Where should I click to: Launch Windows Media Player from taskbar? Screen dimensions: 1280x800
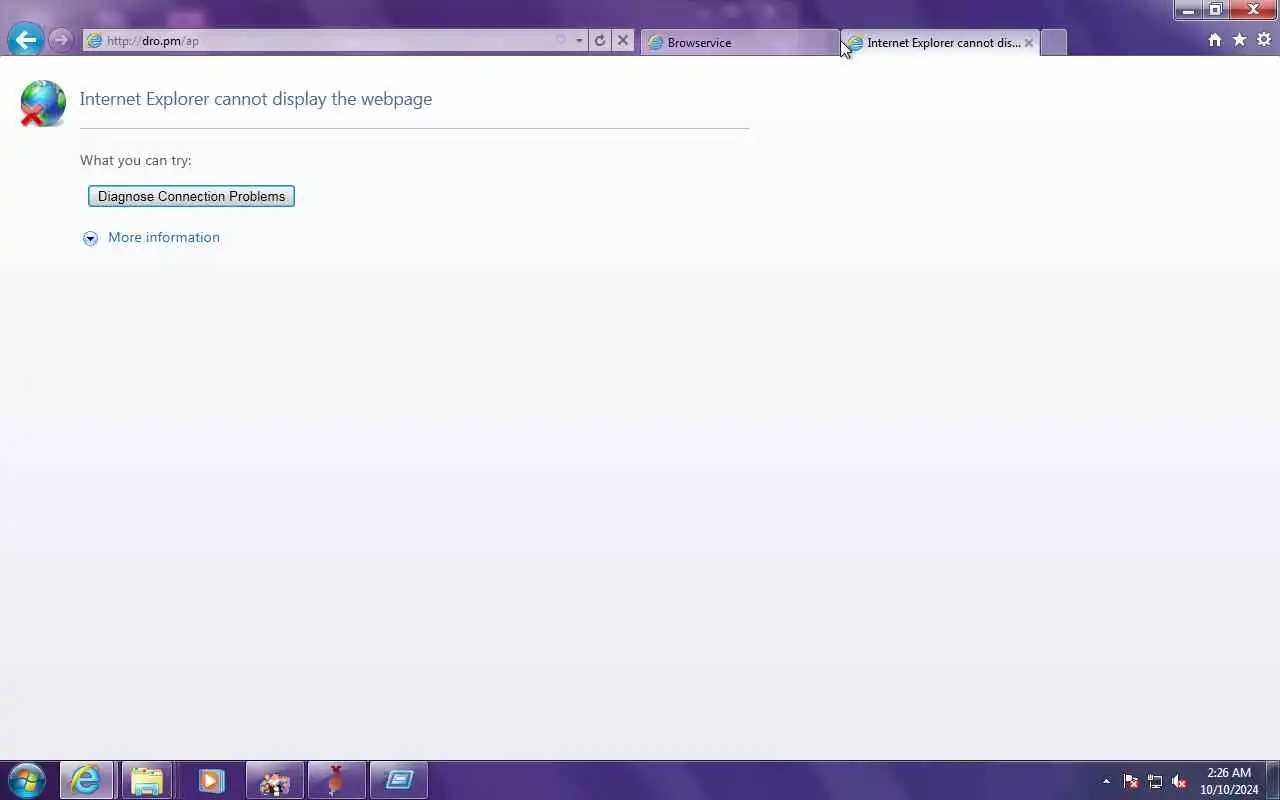click(211, 780)
